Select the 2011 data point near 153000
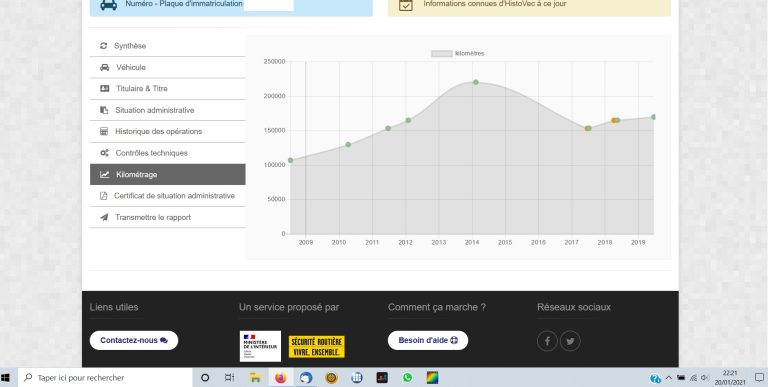Image resolution: width=768 pixels, height=387 pixels. pos(388,128)
